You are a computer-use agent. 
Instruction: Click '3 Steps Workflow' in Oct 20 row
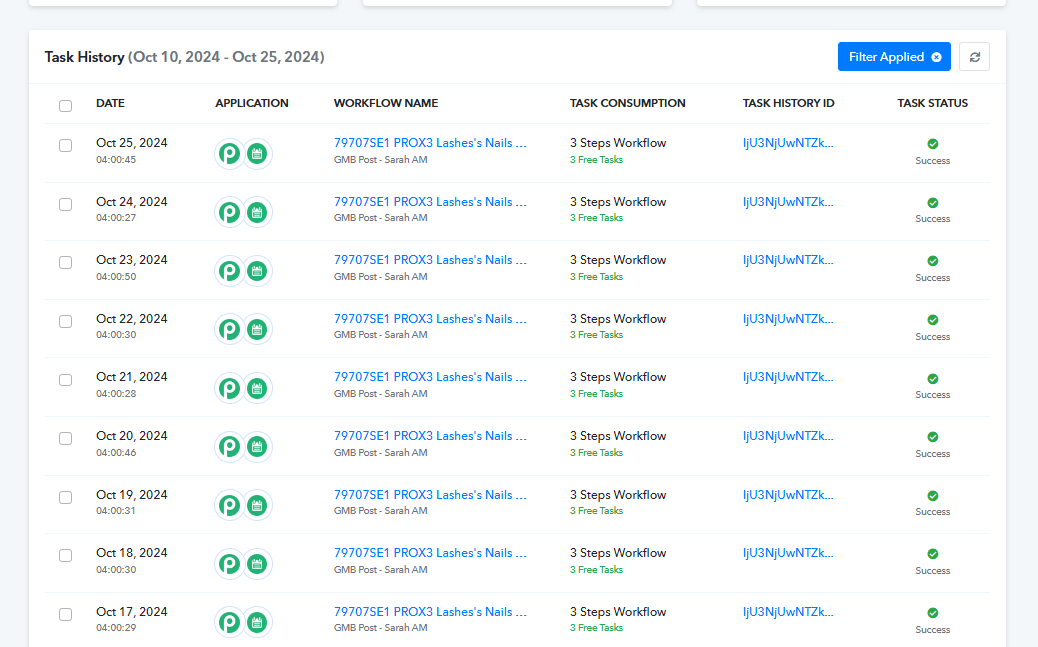pyautogui.click(x=618, y=436)
